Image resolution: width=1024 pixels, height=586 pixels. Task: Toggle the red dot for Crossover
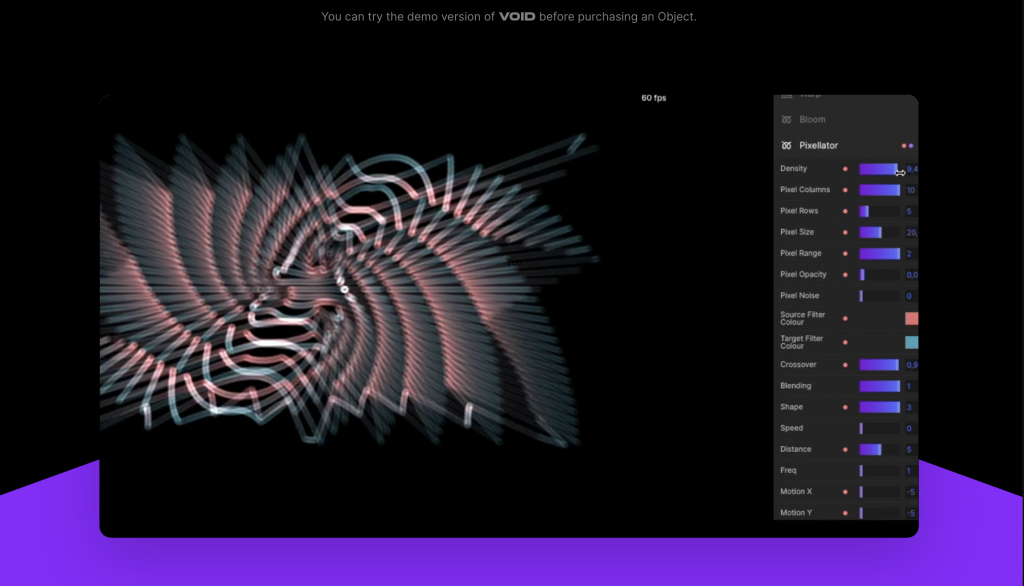pos(845,365)
